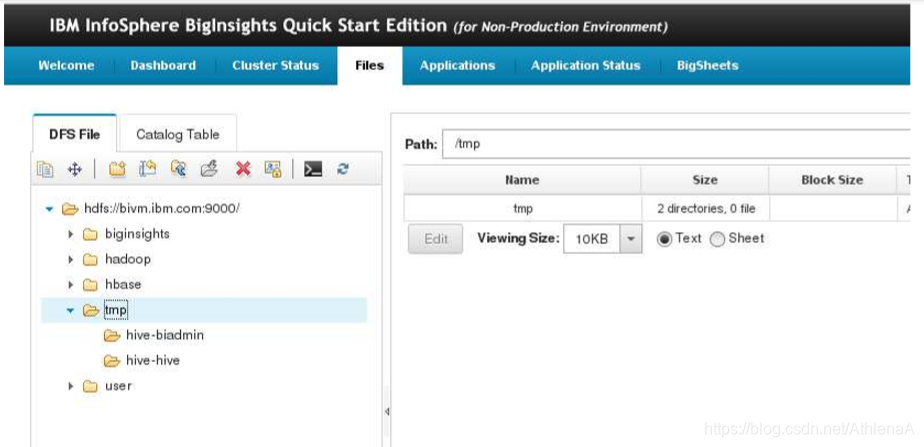Image resolution: width=924 pixels, height=447 pixels.
Task: Create a new directory with folder icon
Action: (x=118, y=170)
